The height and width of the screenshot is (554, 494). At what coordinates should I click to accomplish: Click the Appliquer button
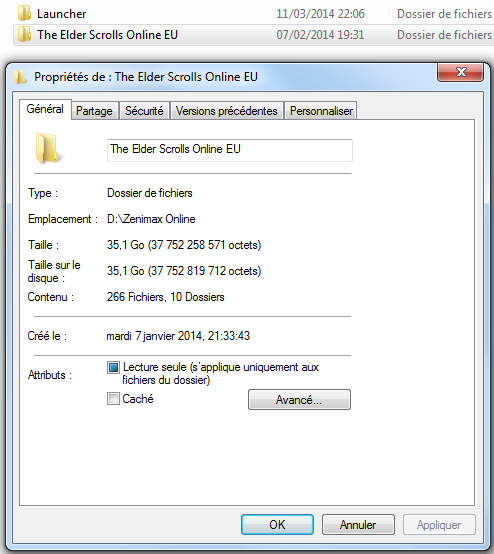pyautogui.click(x=439, y=524)
